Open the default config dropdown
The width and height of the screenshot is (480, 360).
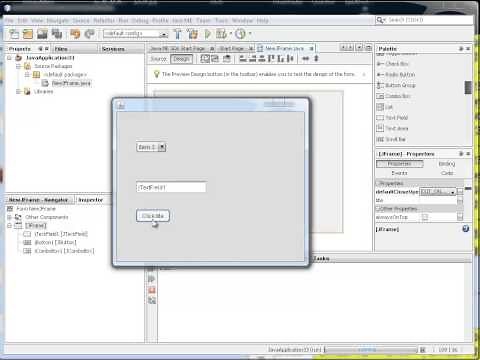[x=135, y=34]
